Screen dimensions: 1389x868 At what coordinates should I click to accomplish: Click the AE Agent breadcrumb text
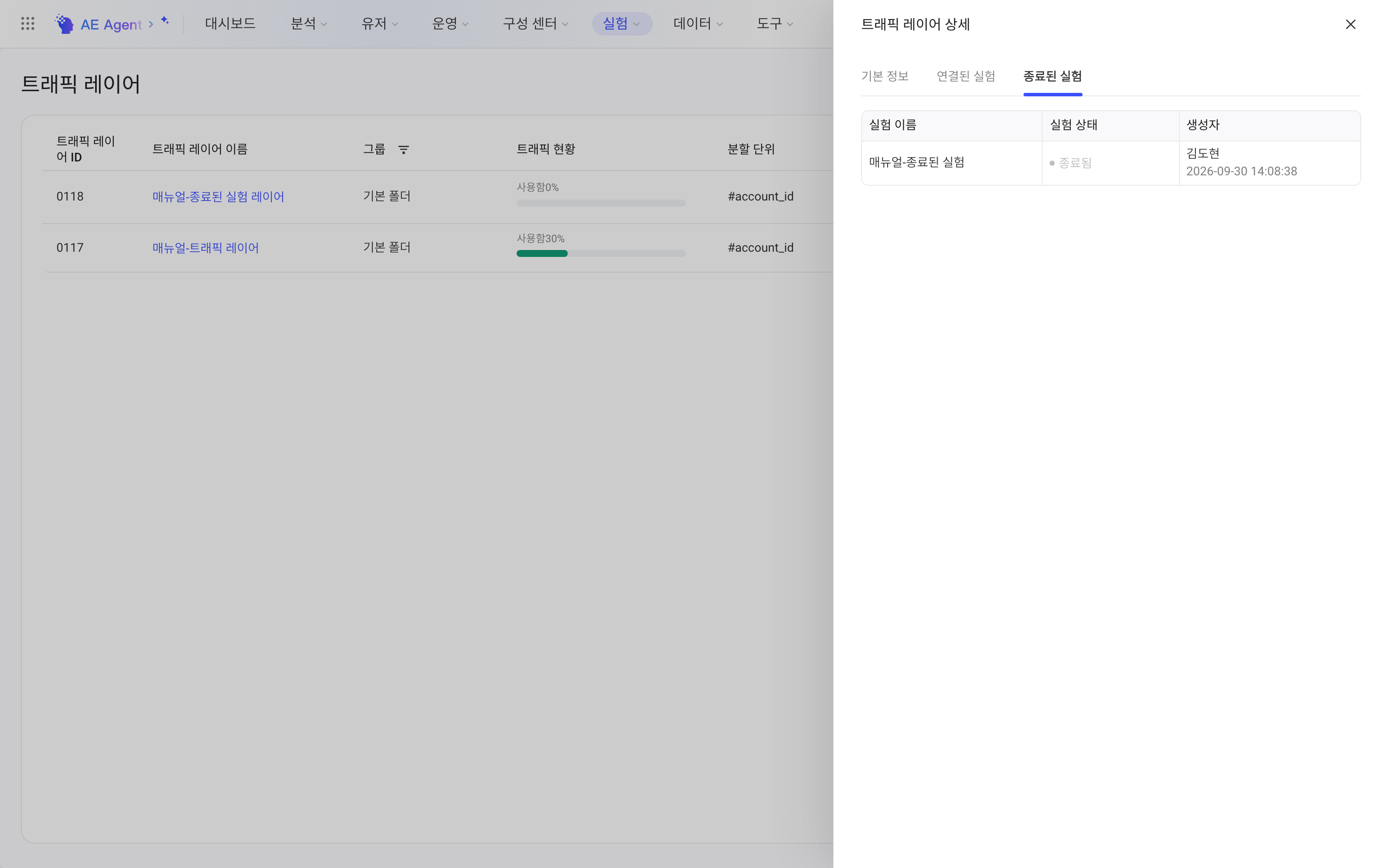pos(111,24)
